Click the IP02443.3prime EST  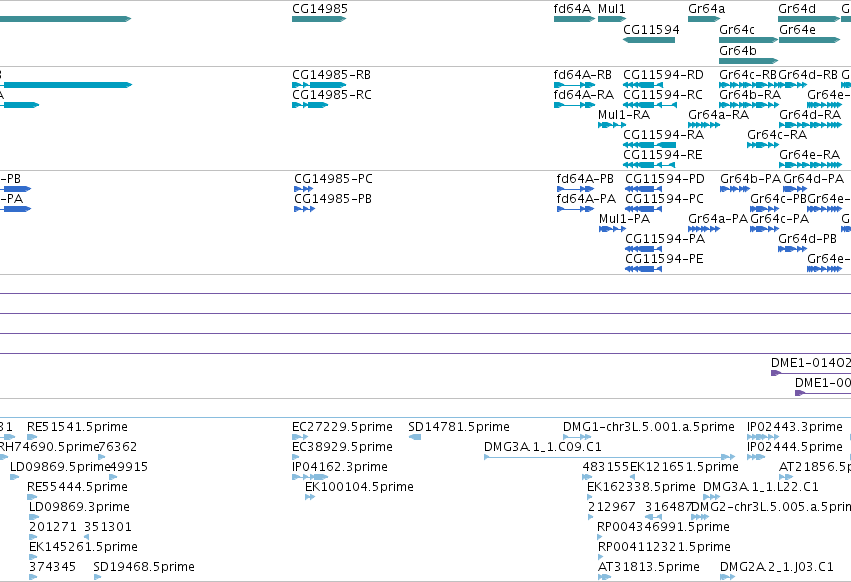click(x=763, y=437)
